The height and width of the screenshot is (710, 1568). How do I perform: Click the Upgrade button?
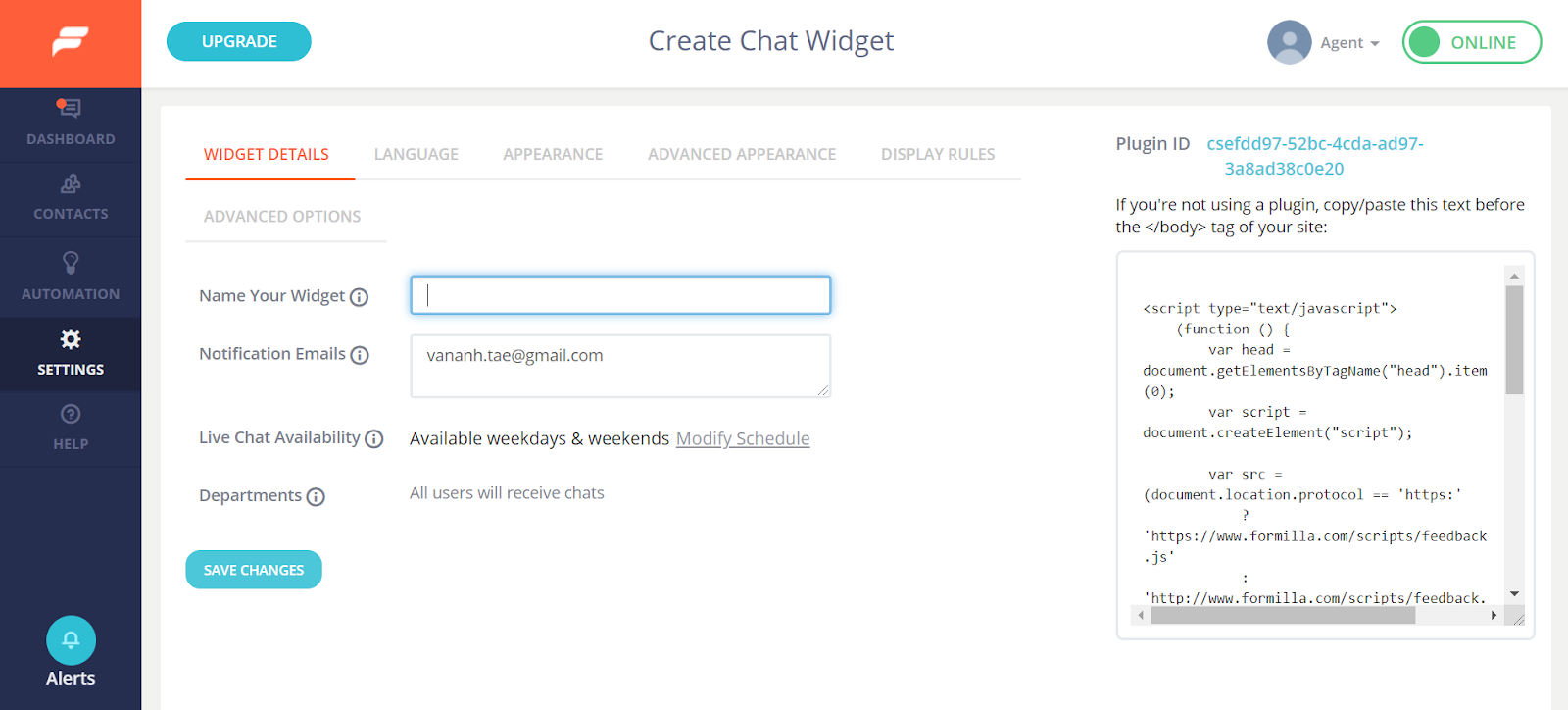click(x=239, y=41)
